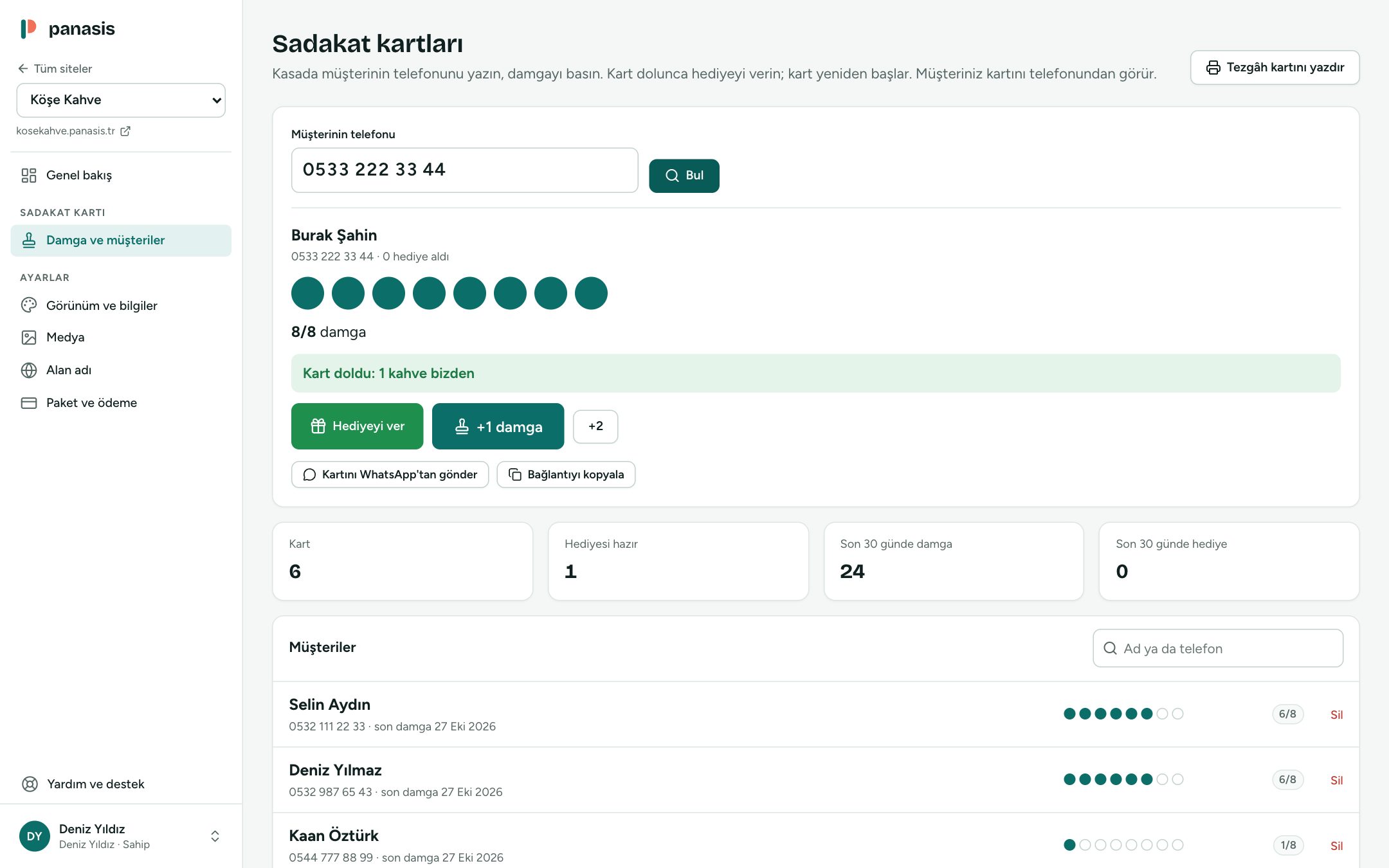The width and height of the screenshot is (1389, 868).
Task: Click the printer icon in Tezgâh kartını yazdır
Action: [1213, 68]
